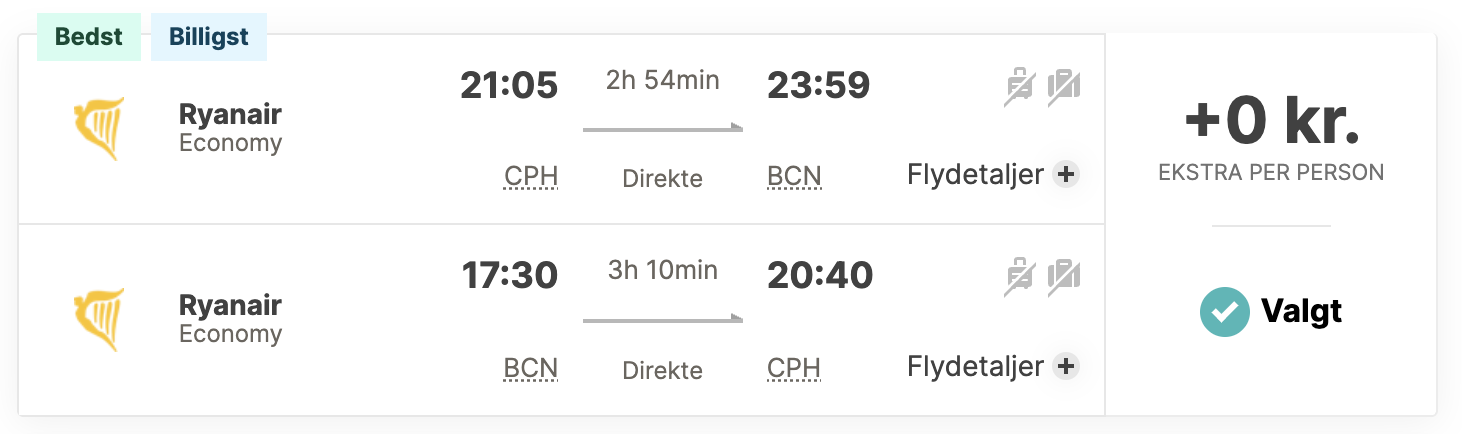Click the outbound CPH departure airport code
The width and height of the screenshot is (1462, 434).
531,177
